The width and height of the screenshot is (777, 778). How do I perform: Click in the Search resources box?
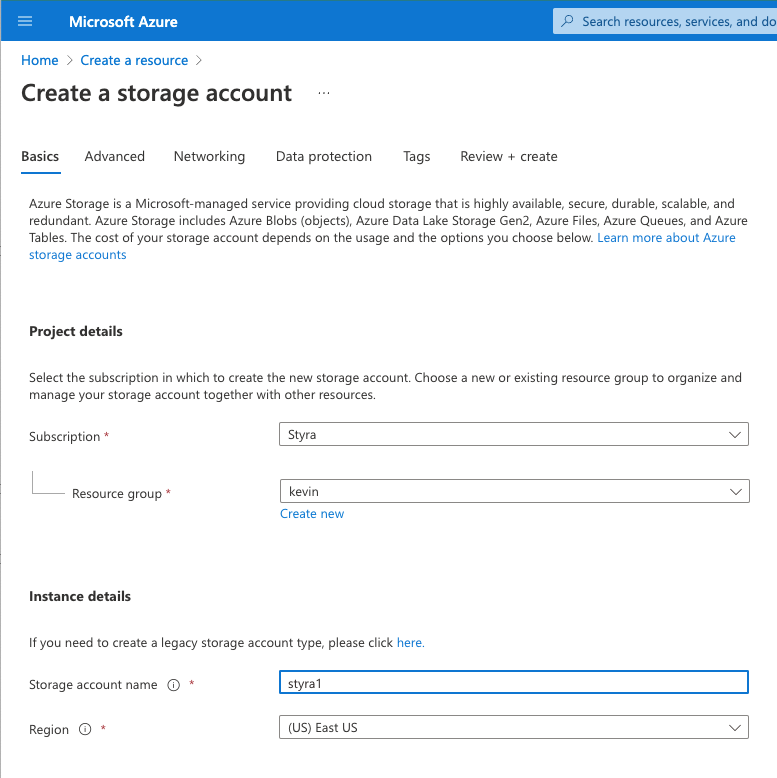click(665, 21)
